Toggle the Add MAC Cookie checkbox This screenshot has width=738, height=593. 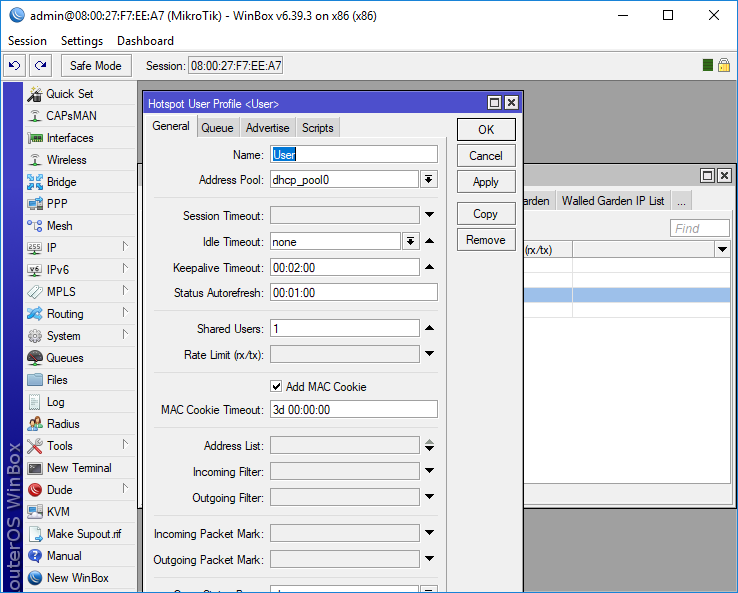click(x=276, y=386)
